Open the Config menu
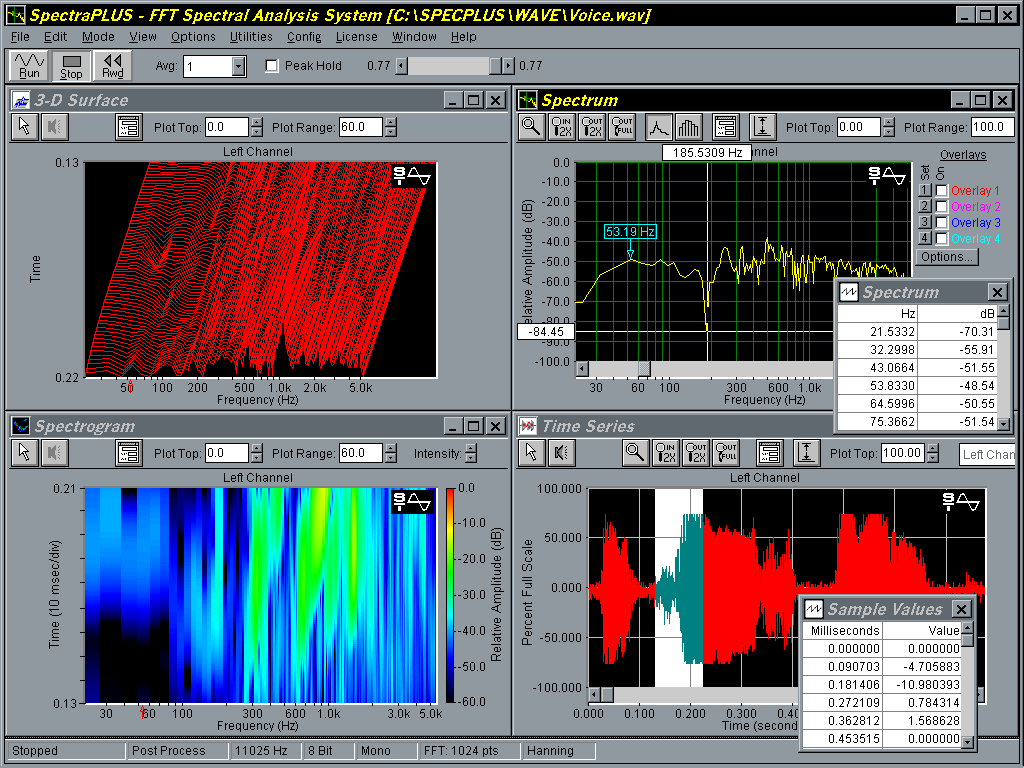The height and width of the screenshot is (768, 1024). point(304,37)
